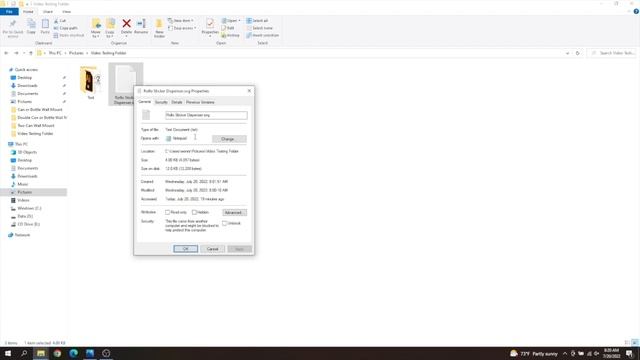Open the Windows Start menu
The height and width of the screenshot is (360, 640).
(x=8, y=353)
